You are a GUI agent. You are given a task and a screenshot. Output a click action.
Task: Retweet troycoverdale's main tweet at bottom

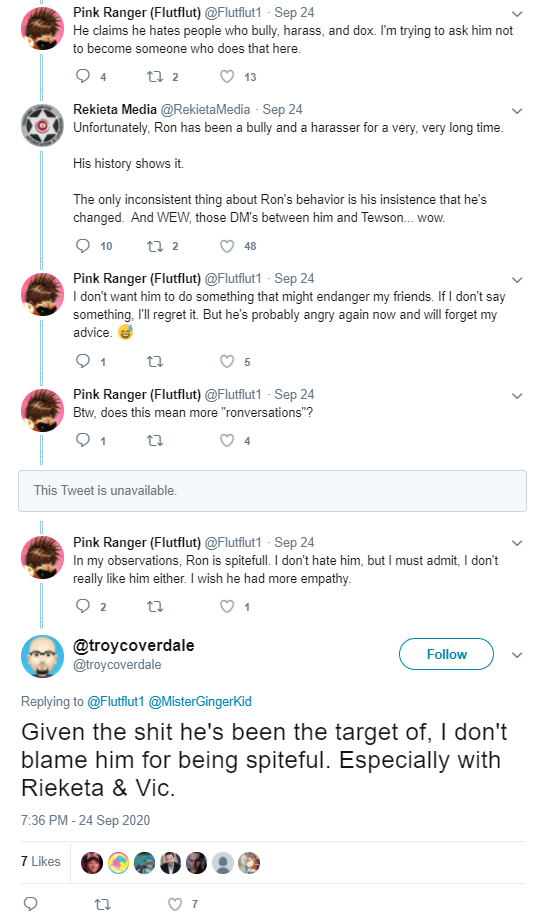point(103,904)
